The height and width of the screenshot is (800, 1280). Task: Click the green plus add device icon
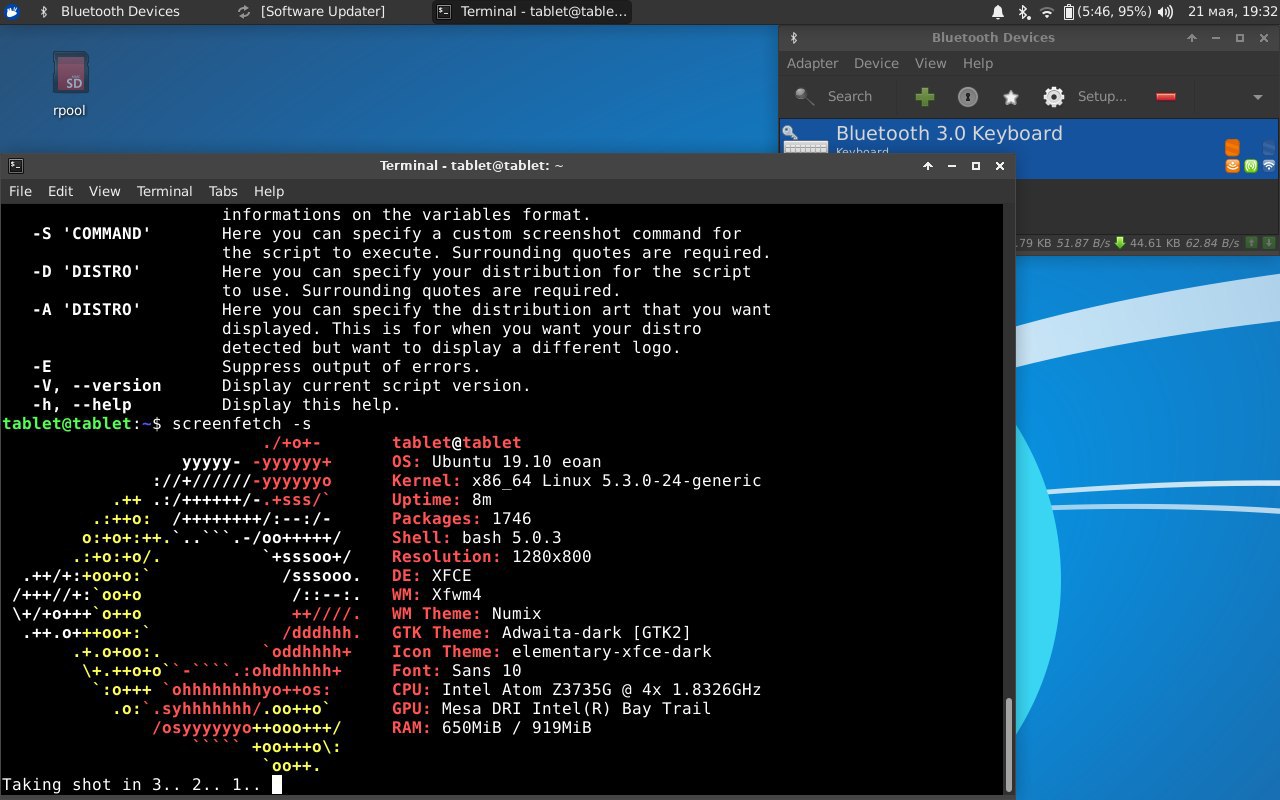pyautogui.click(x=925, y=97)
